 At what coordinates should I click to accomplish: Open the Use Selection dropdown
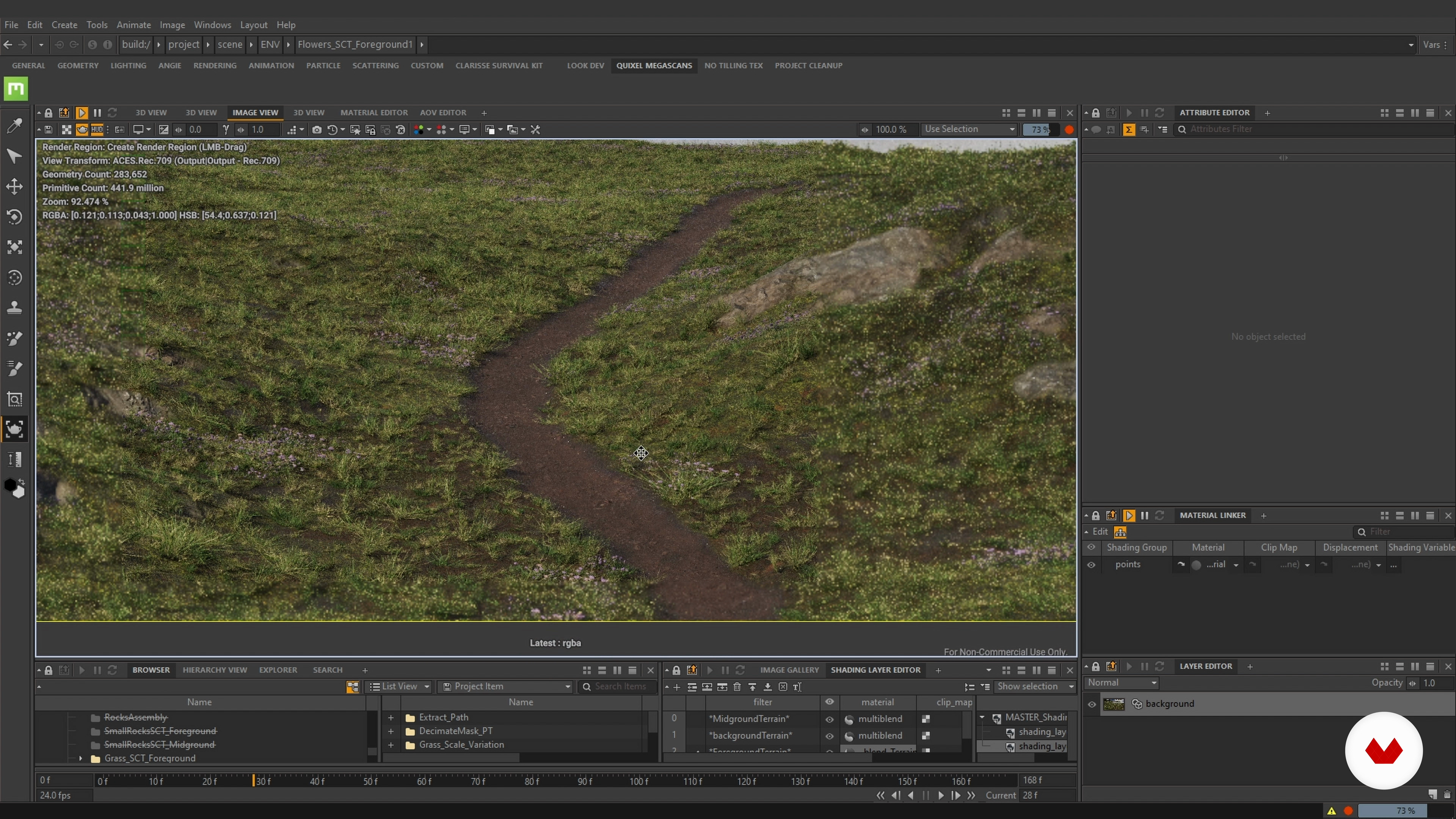coord(970,129)
